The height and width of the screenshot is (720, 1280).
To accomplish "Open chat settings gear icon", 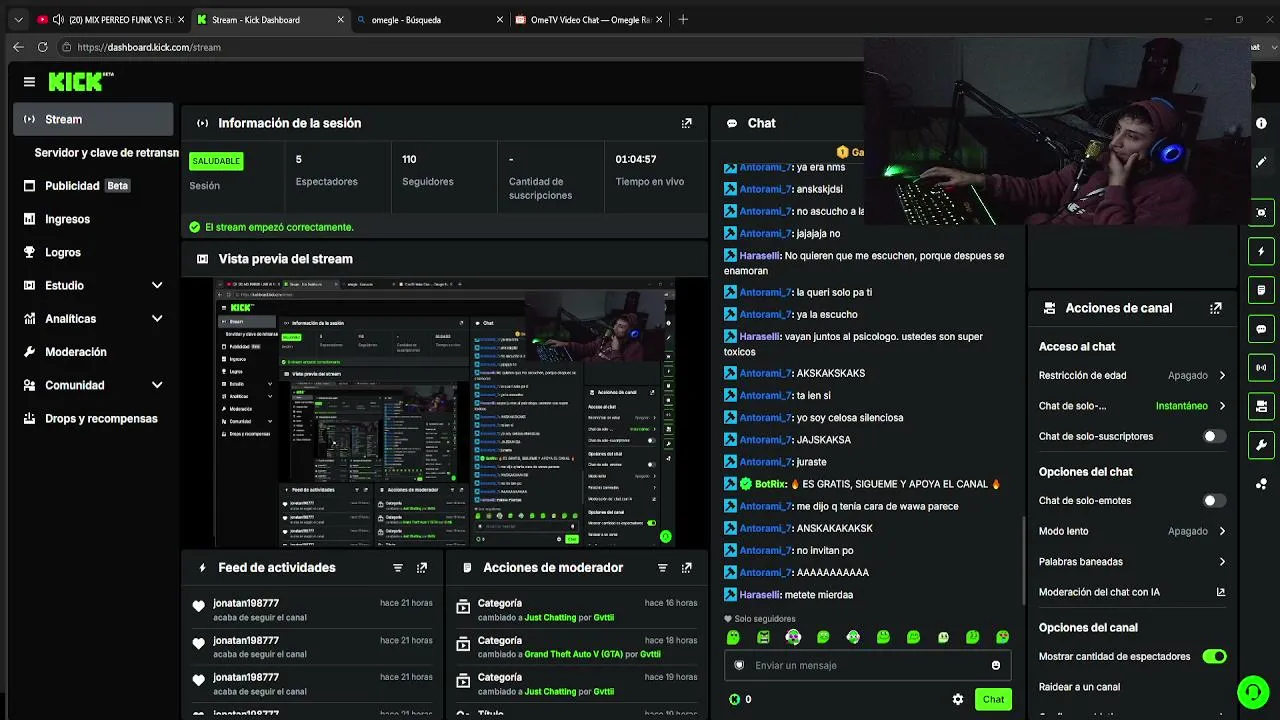I will [958, 699].
